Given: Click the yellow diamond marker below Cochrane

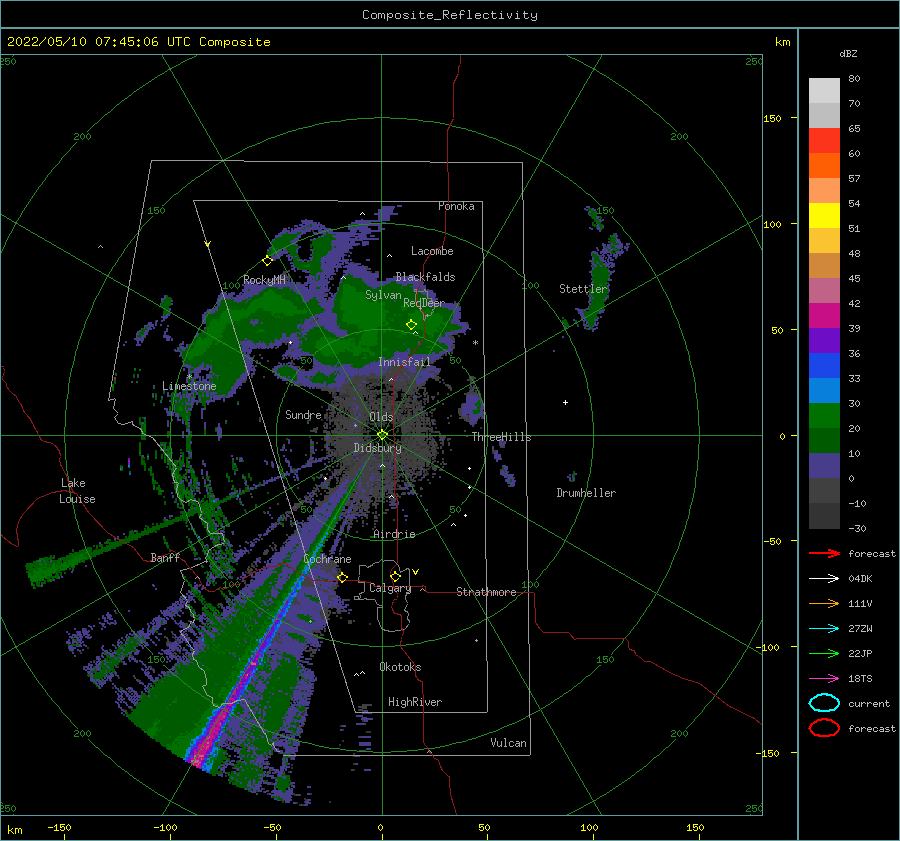Looking at the screenshot, I should 342,577.
